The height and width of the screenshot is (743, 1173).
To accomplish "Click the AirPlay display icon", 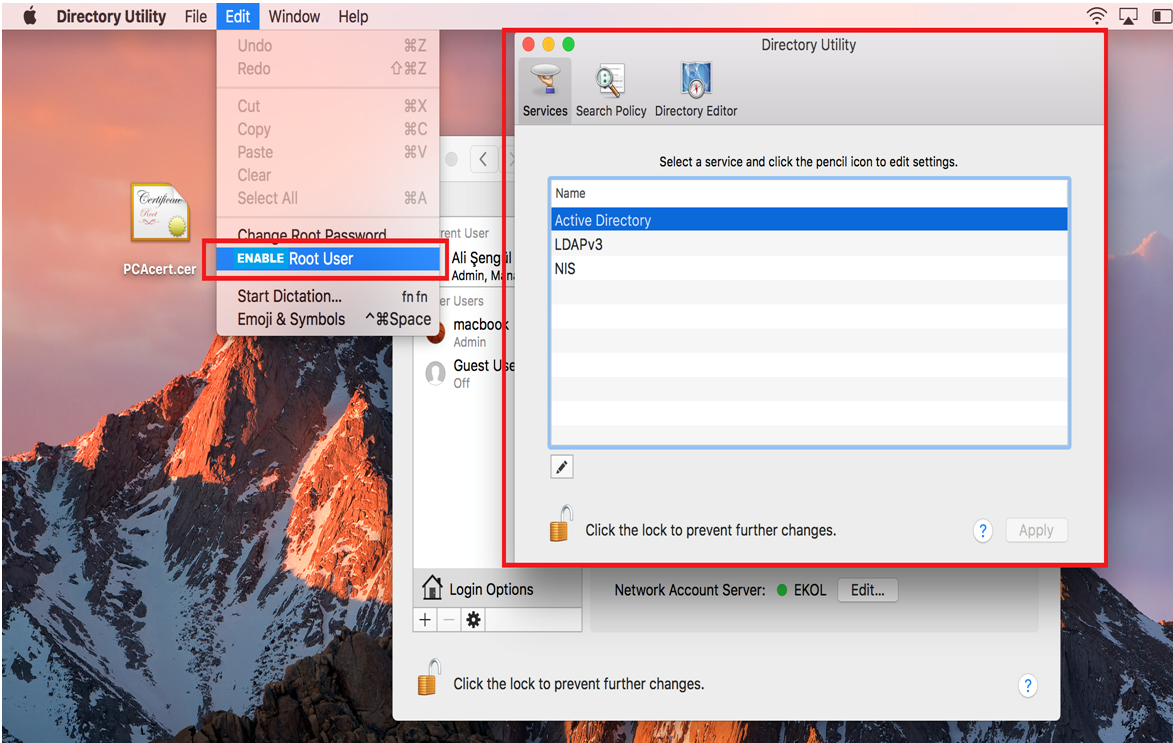I will click(1128, 16).
